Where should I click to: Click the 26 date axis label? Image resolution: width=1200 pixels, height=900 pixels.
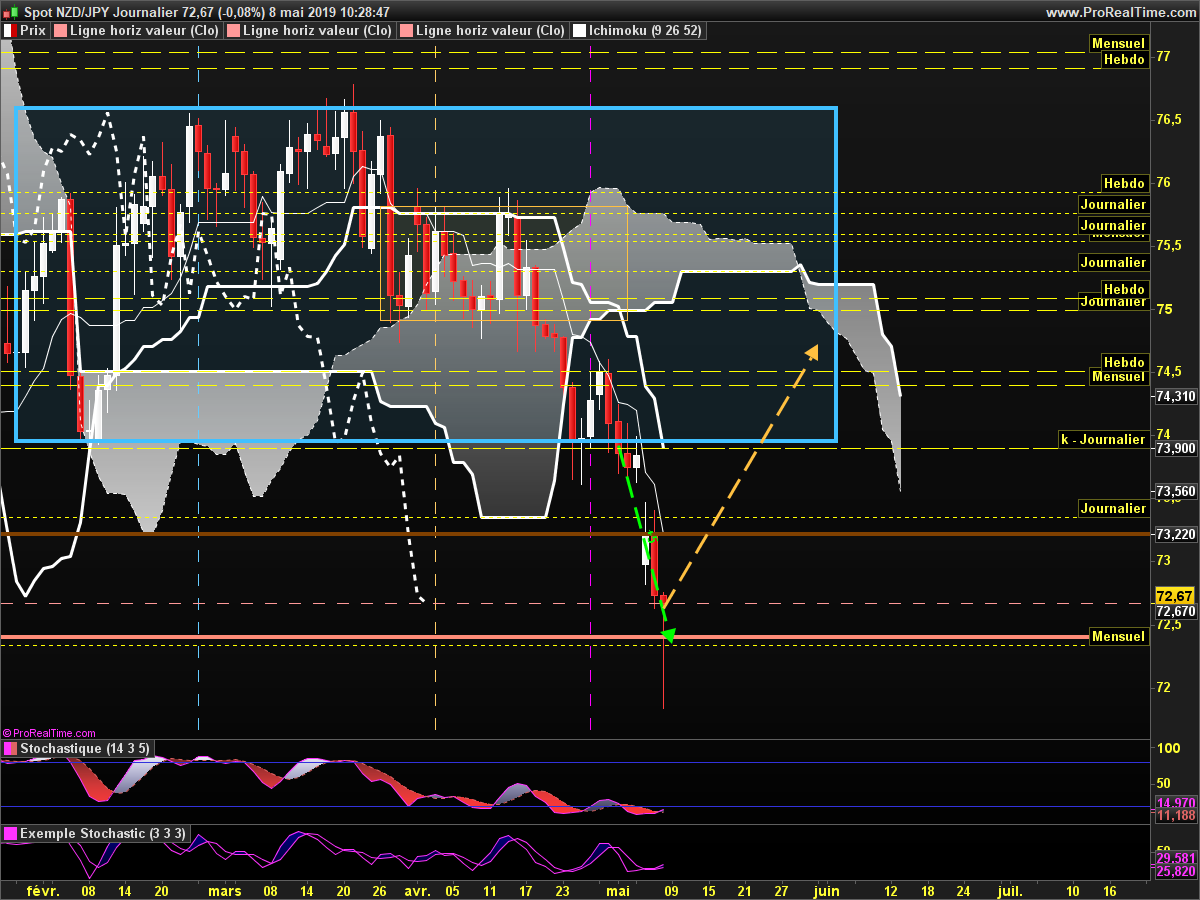click(x=380, y=890)
